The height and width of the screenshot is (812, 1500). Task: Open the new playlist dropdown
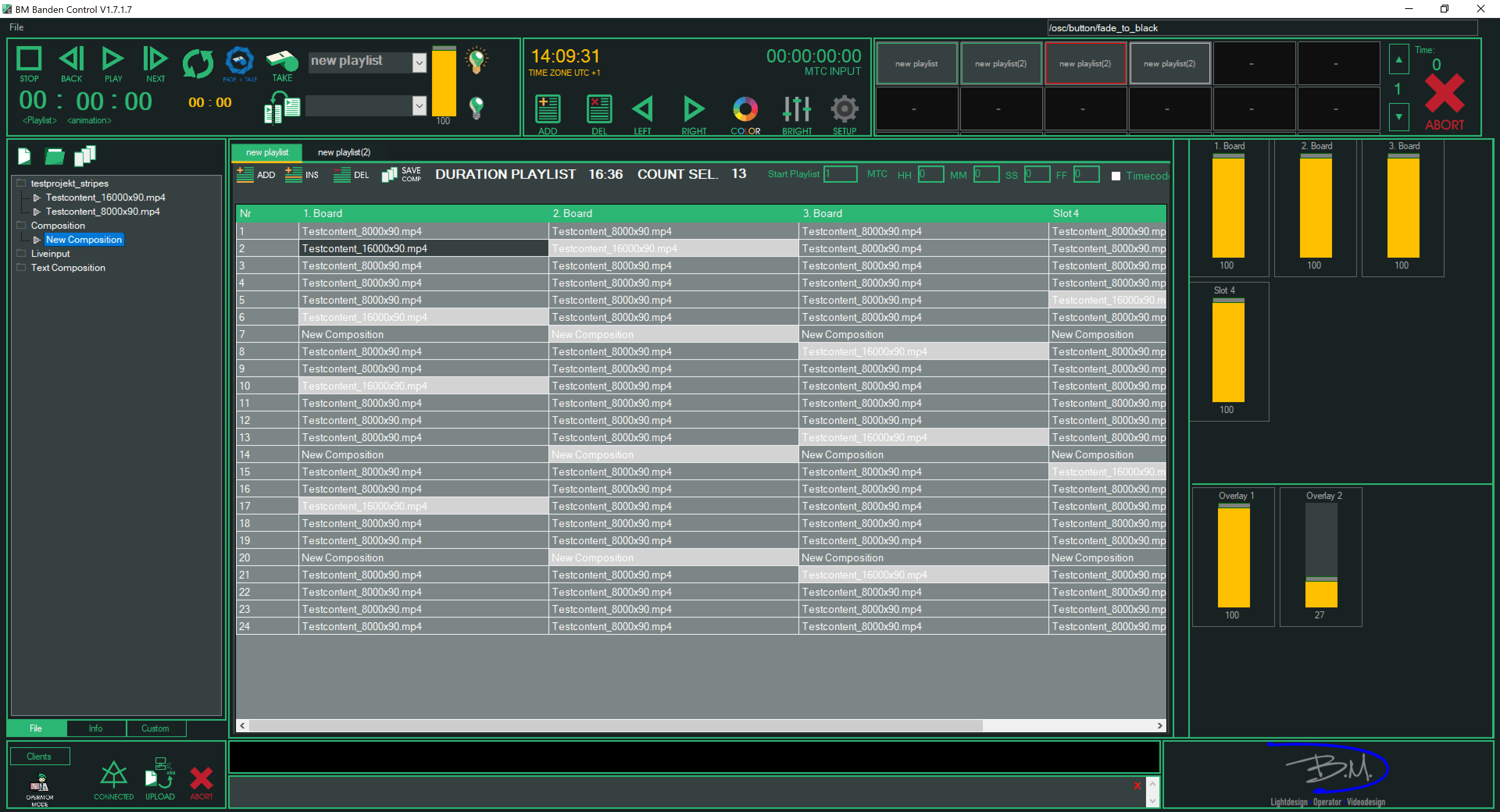tap(419, 62)
